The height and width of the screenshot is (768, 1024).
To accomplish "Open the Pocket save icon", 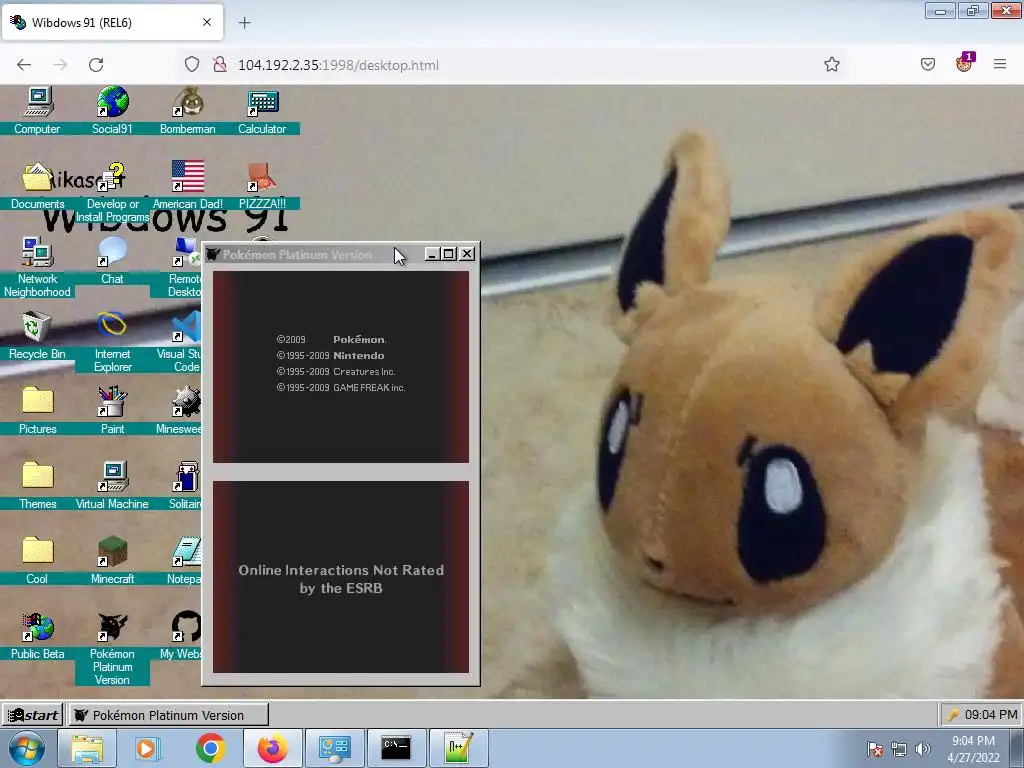I will pyautogui.click(x=928, y=64).
